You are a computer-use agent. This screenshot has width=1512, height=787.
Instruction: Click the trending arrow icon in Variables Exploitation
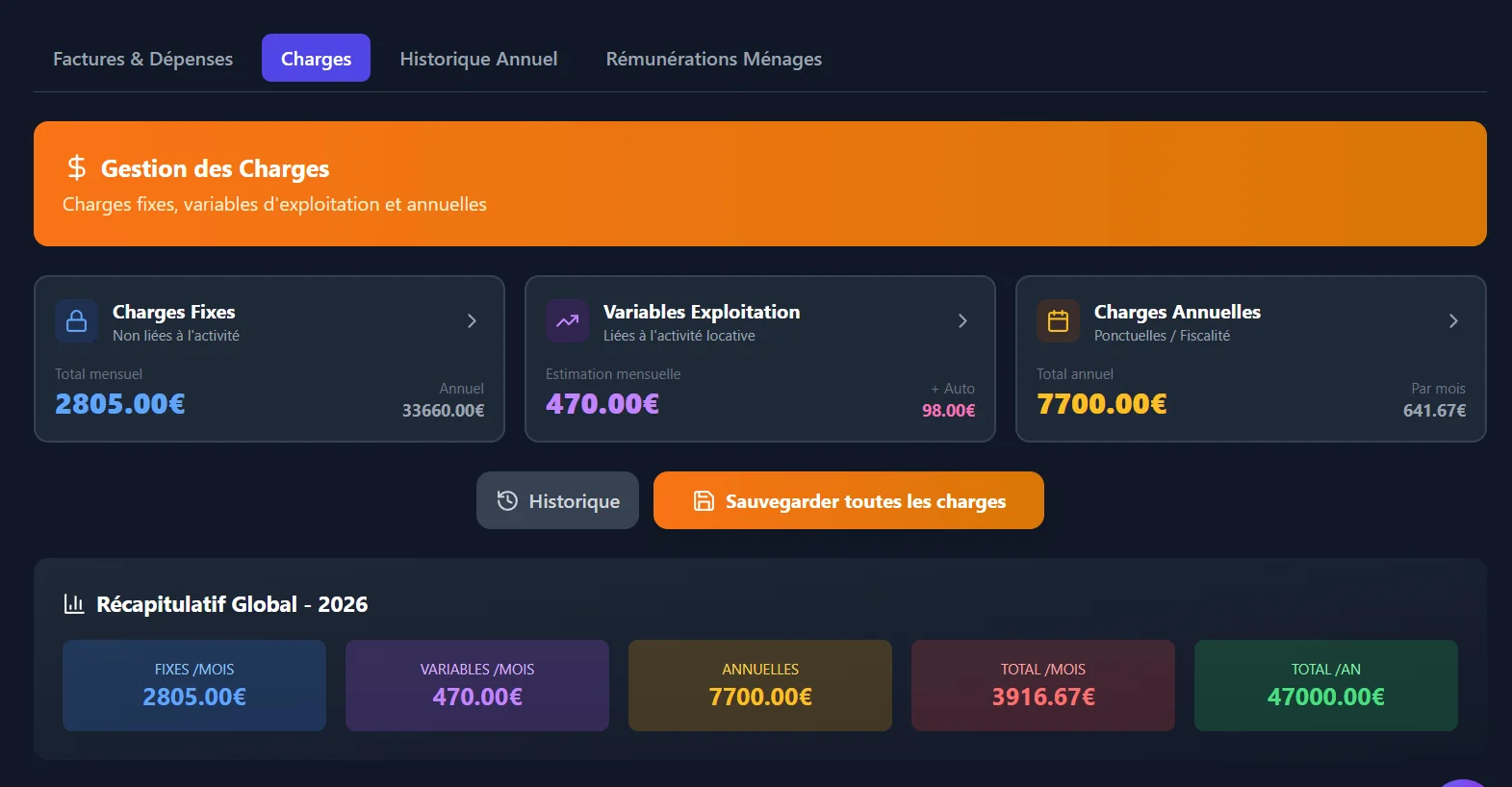coord(567,321)
